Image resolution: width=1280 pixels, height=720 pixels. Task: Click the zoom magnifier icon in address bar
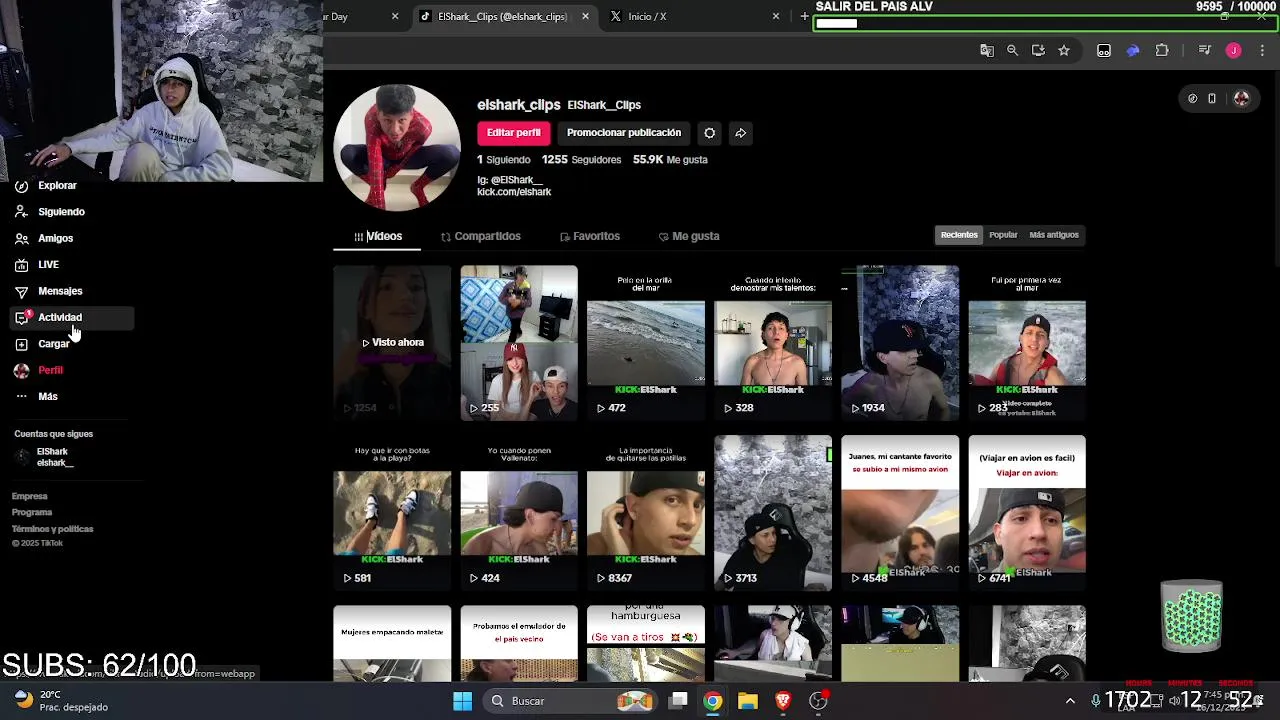(1012, 50)
